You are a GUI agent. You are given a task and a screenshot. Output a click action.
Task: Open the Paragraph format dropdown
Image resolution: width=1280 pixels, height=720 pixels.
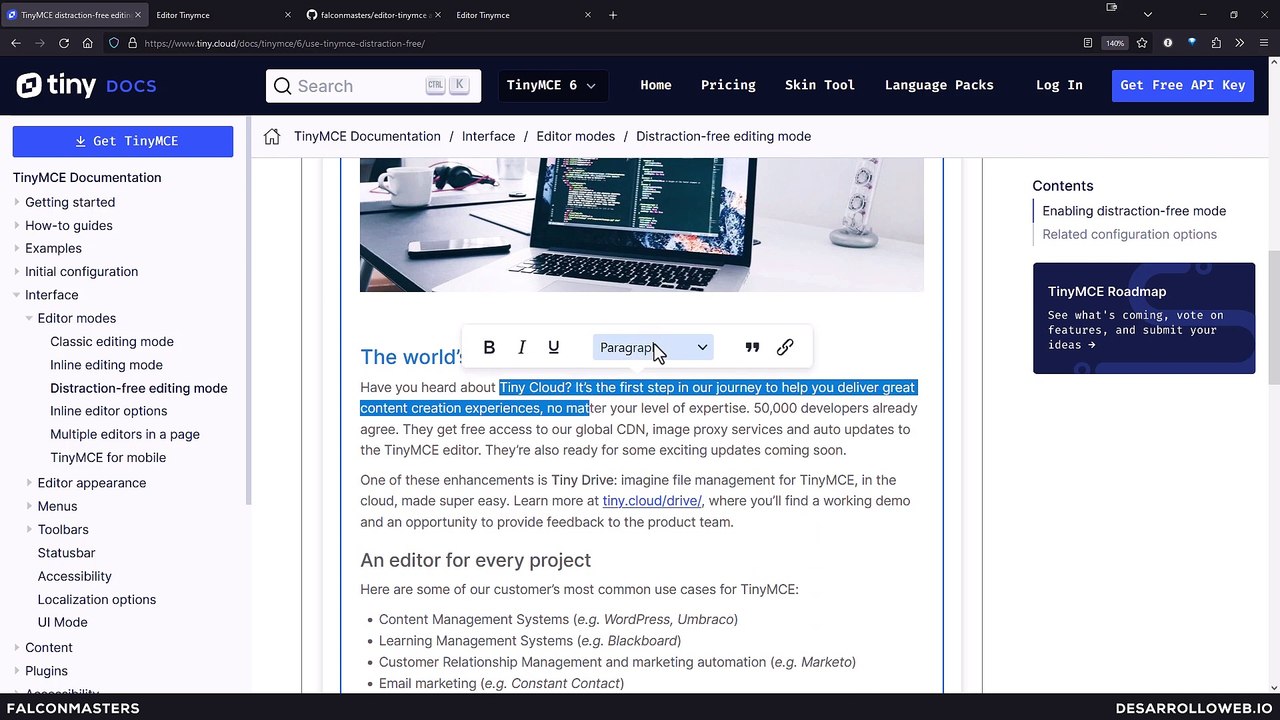click(653, 347)
